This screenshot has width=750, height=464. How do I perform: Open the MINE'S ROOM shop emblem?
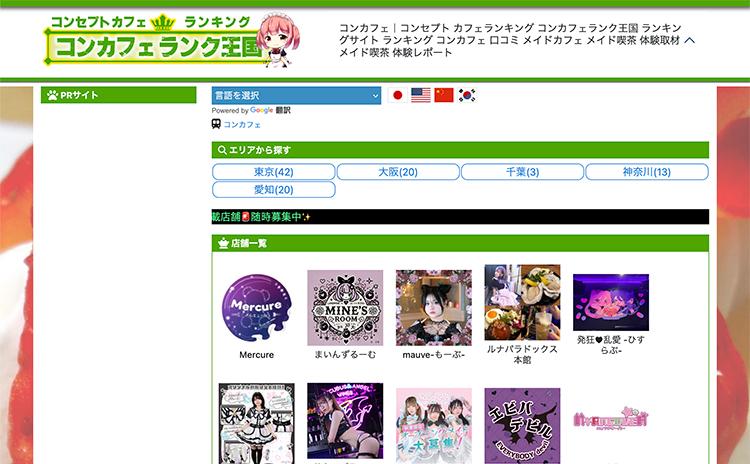pos(345,308)
